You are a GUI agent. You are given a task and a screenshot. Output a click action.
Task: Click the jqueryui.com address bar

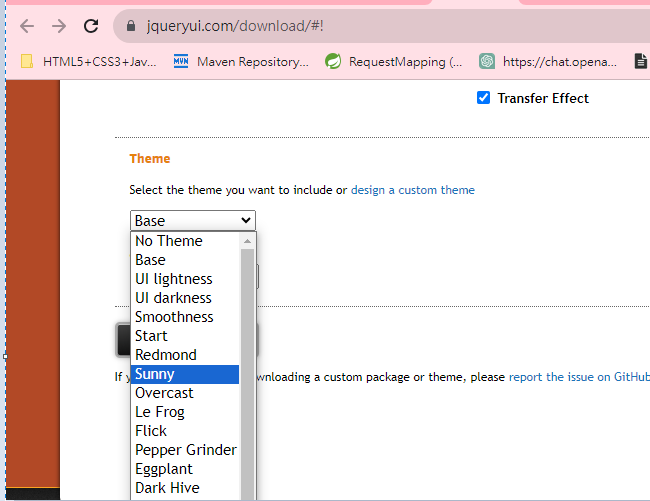381,26
